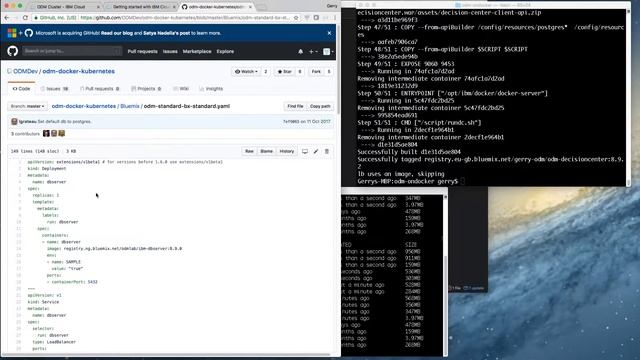Image resolution: width=640 pixels, height=360 pixels.
Task: Open 'Satya Nadella's post' banner link
Action: [x=167, y=33]
